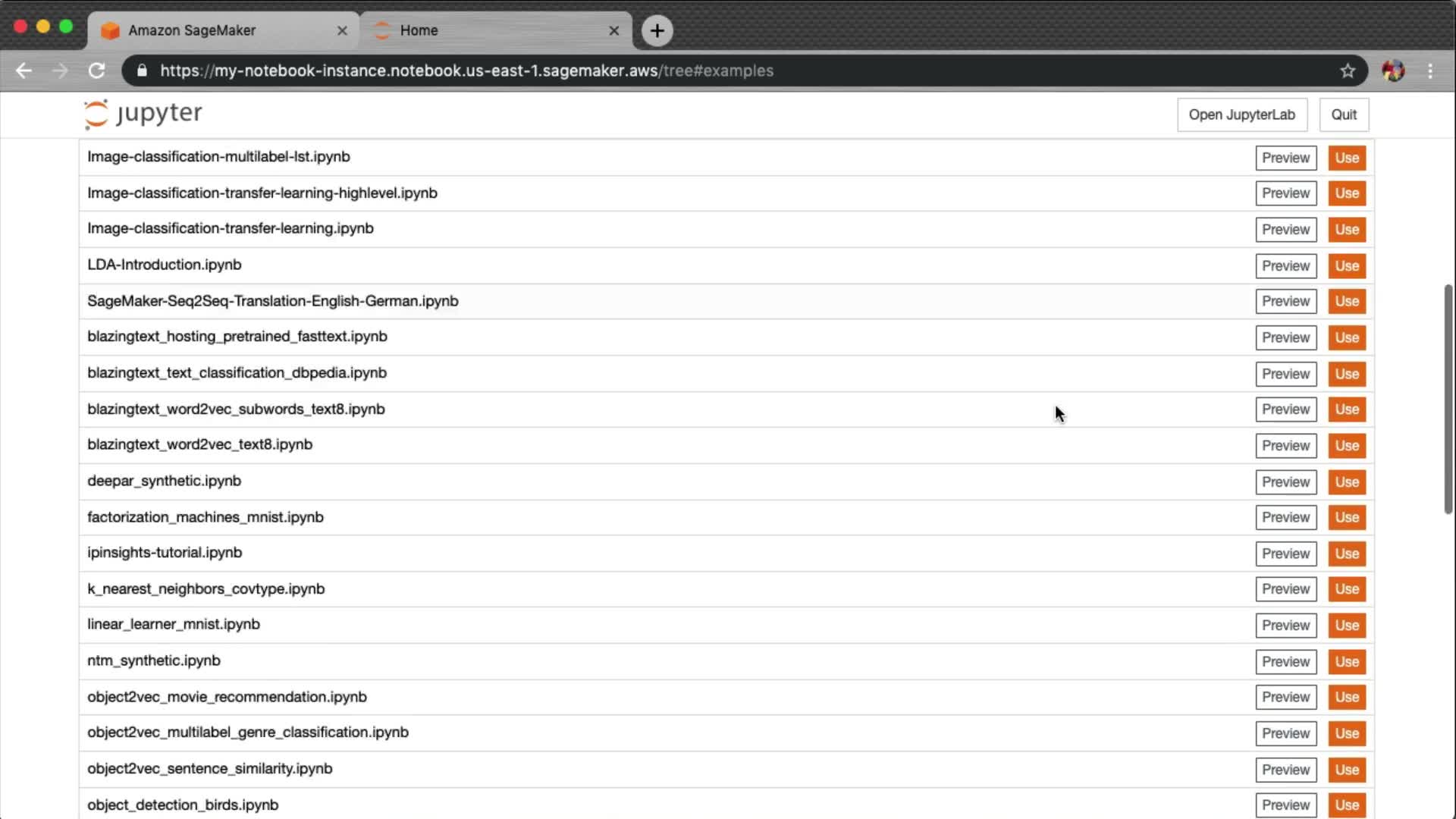Preview LDA-Introduction.ipynb notebook
Screen dimensions: 1456x819
pos(1285,266)
